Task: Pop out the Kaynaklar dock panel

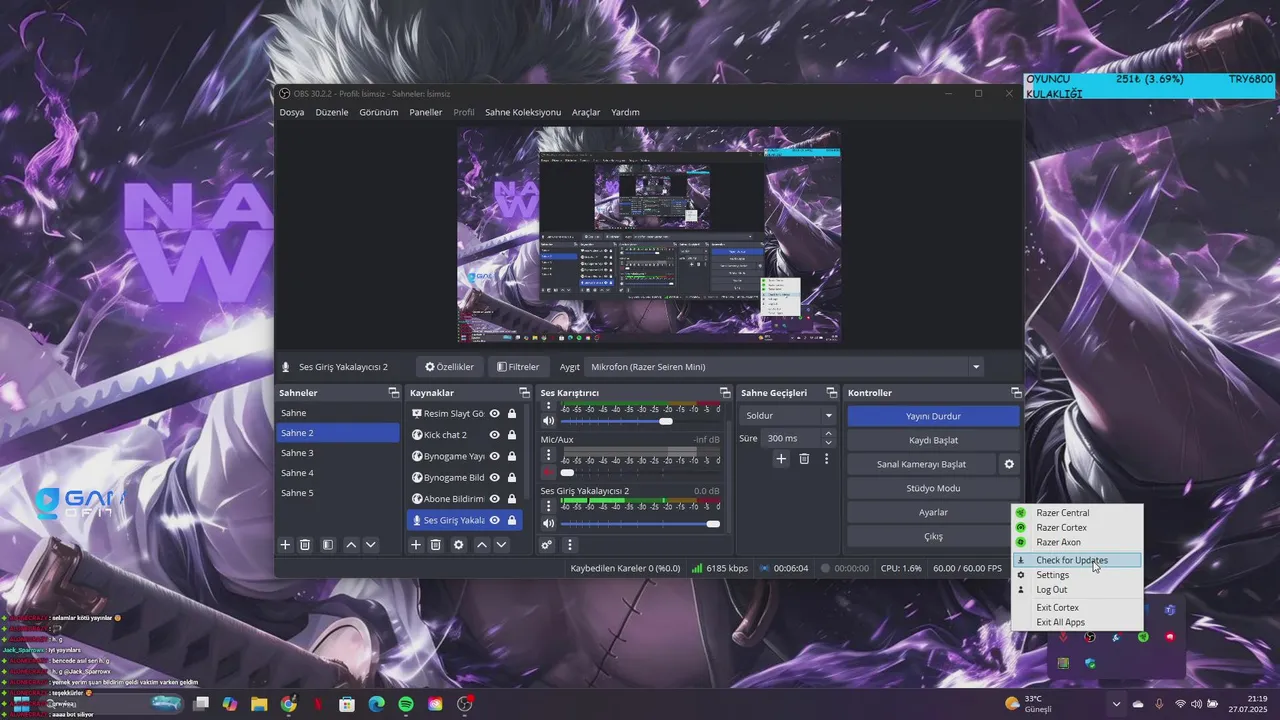Action: pyautogui.click(x=524, y=393)
